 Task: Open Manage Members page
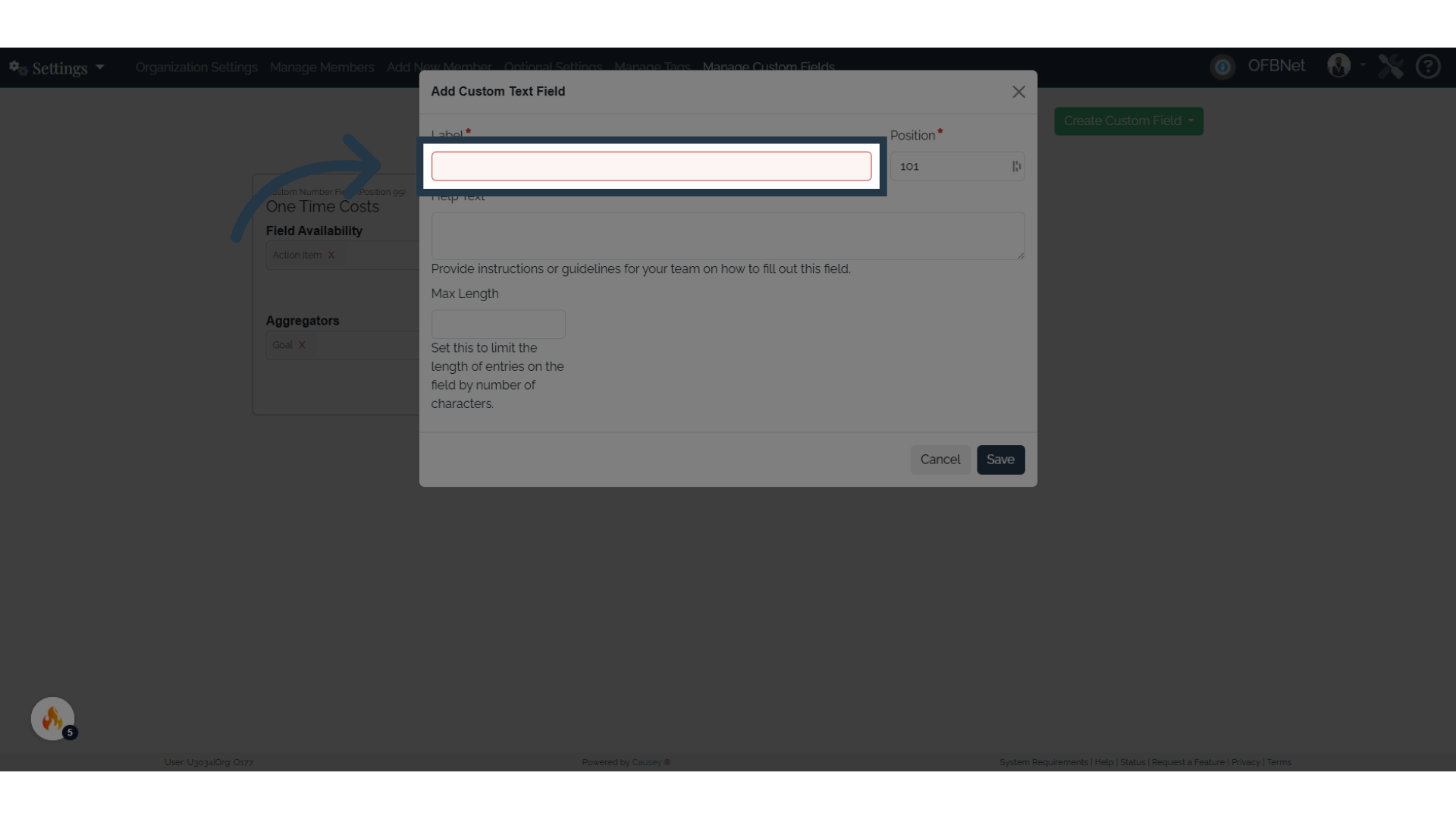(x=322, y=67)
